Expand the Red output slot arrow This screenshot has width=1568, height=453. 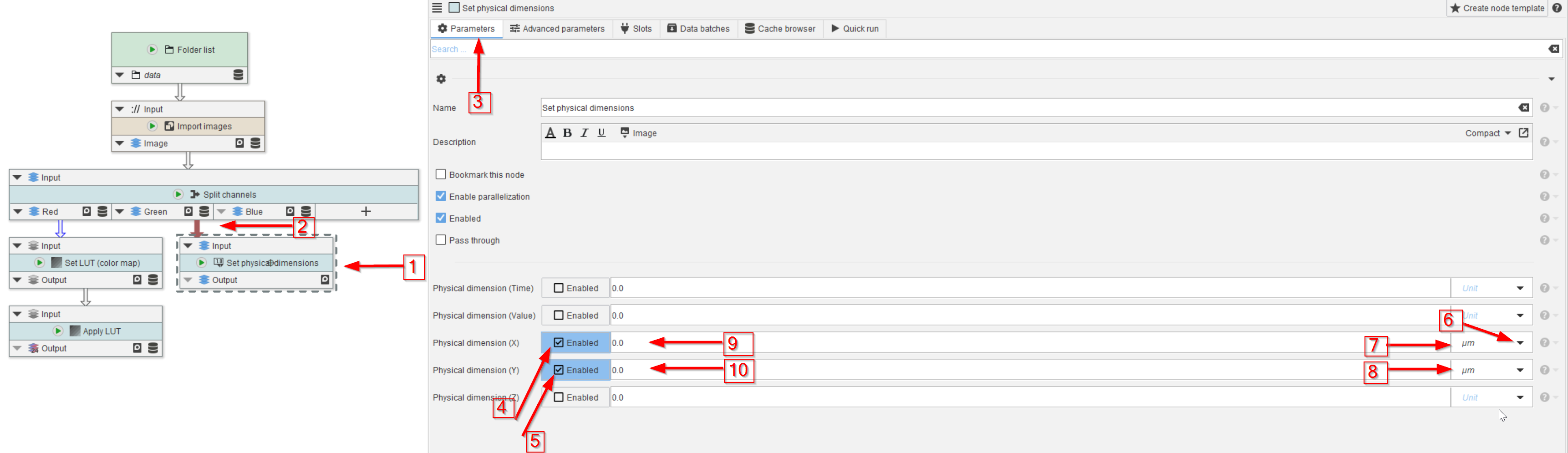click(x=18, y=211)
